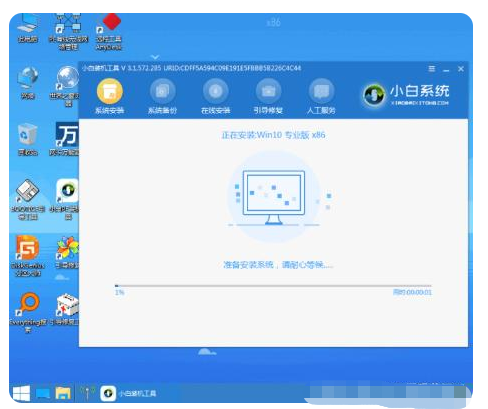Click the 正在安装:Win10 专业版 x86 heading
Image resolution: width=488 pixels, height=409 pixels.
coord(273,135)
